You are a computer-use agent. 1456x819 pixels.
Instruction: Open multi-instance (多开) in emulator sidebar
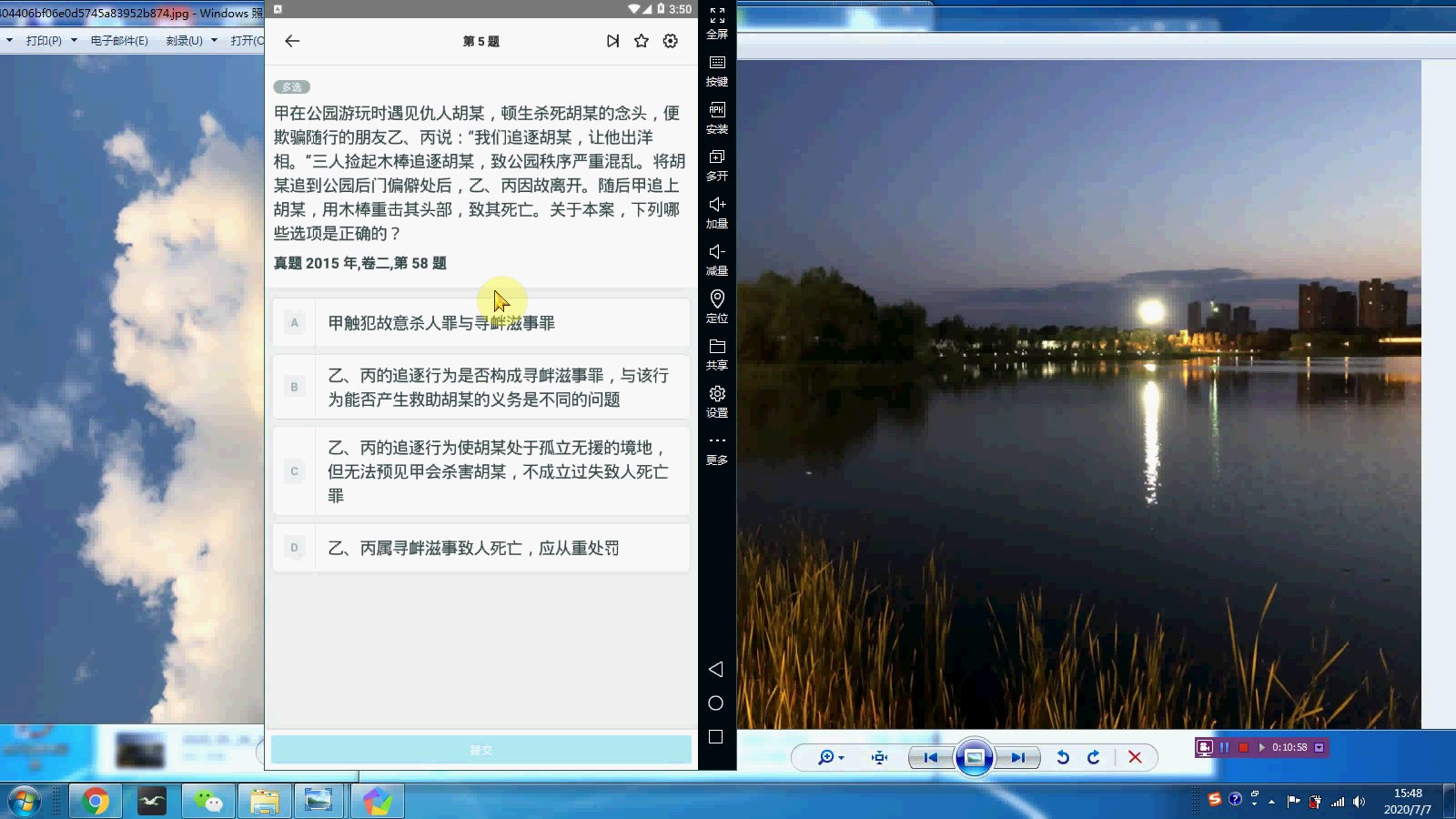coord(717,166)
